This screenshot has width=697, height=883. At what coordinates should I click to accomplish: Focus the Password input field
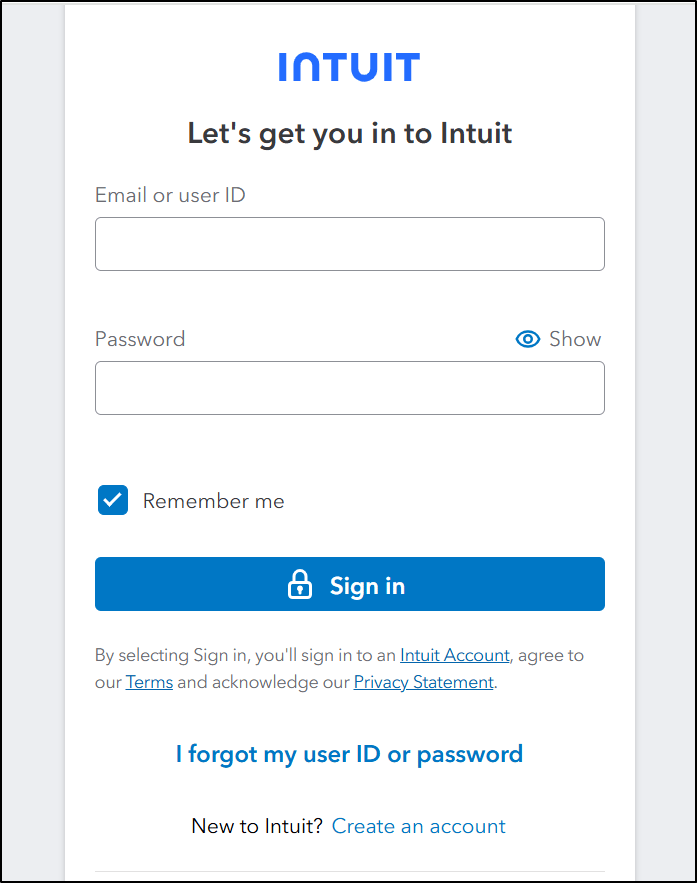tap(349, 388)
